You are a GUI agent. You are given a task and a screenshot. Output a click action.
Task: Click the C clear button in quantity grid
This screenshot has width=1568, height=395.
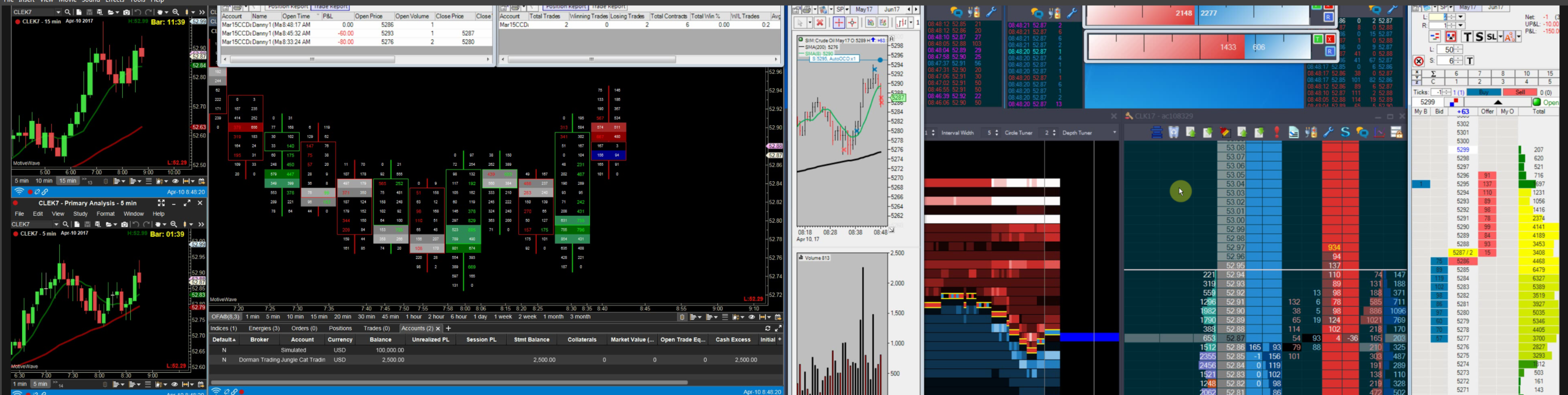[1433, 82]
